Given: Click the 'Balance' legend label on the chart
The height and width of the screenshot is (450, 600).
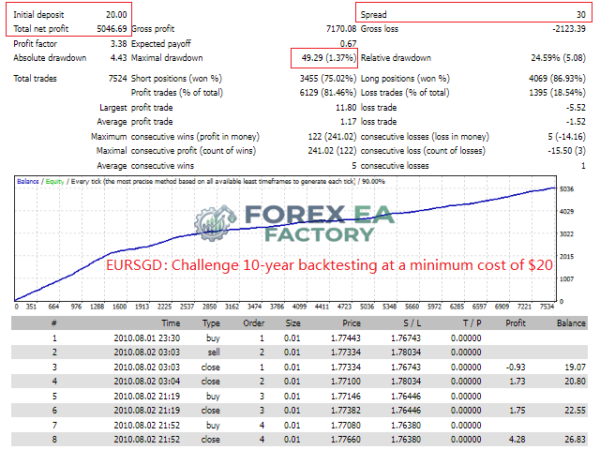Looking at the screenshot, I should point(28,181).
